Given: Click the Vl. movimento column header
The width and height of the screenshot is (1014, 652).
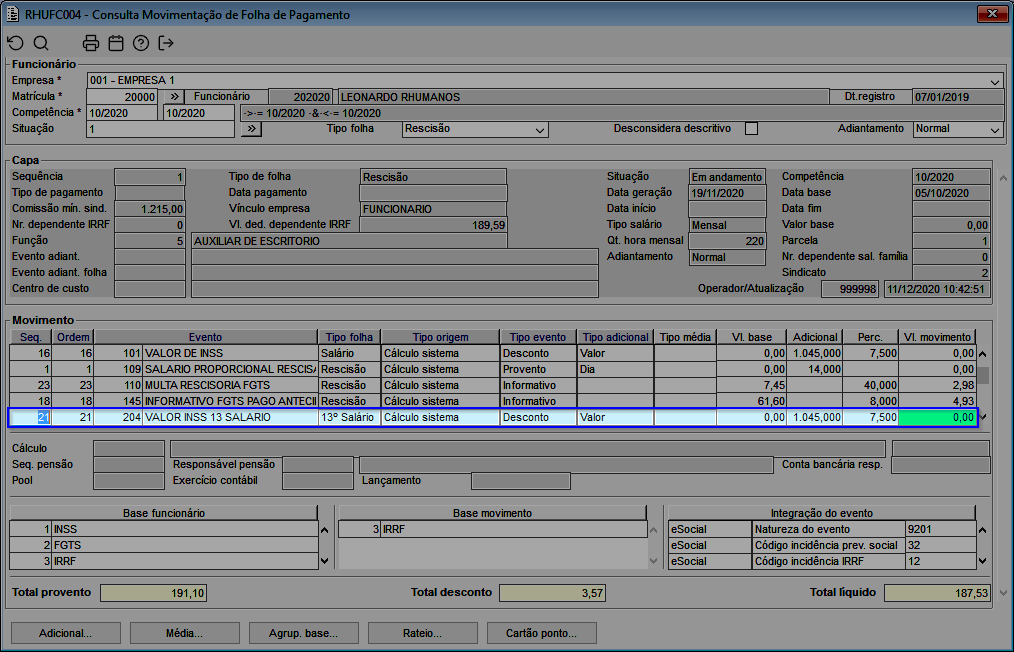Looking at the screenshot, I should [x=938, y=337].
